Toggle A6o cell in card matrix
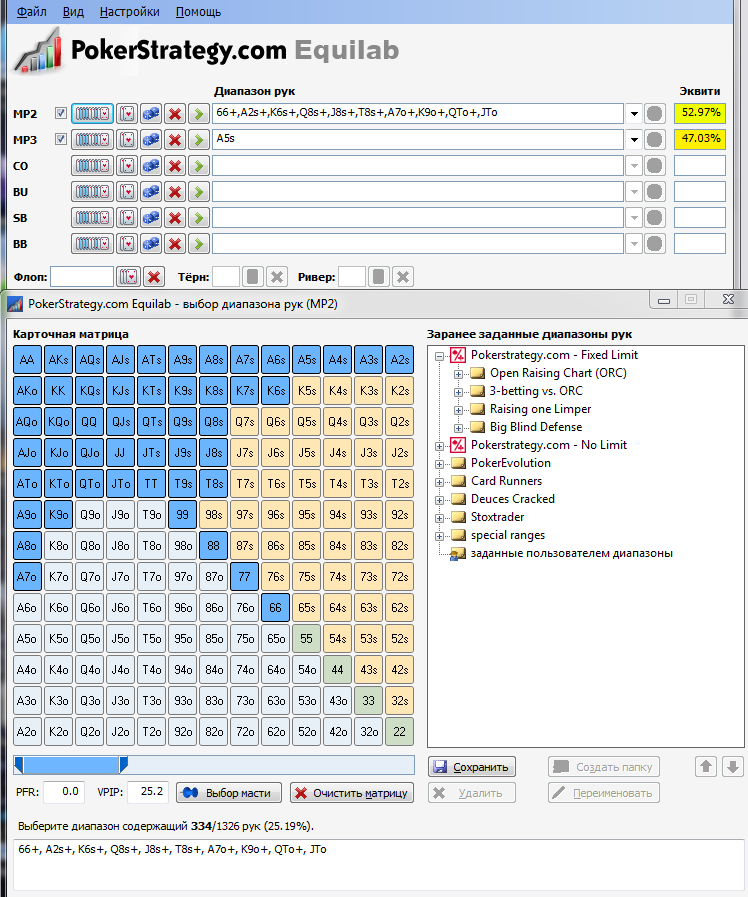The height and width of the screenshot is (897, 748). tap(27, 608)
